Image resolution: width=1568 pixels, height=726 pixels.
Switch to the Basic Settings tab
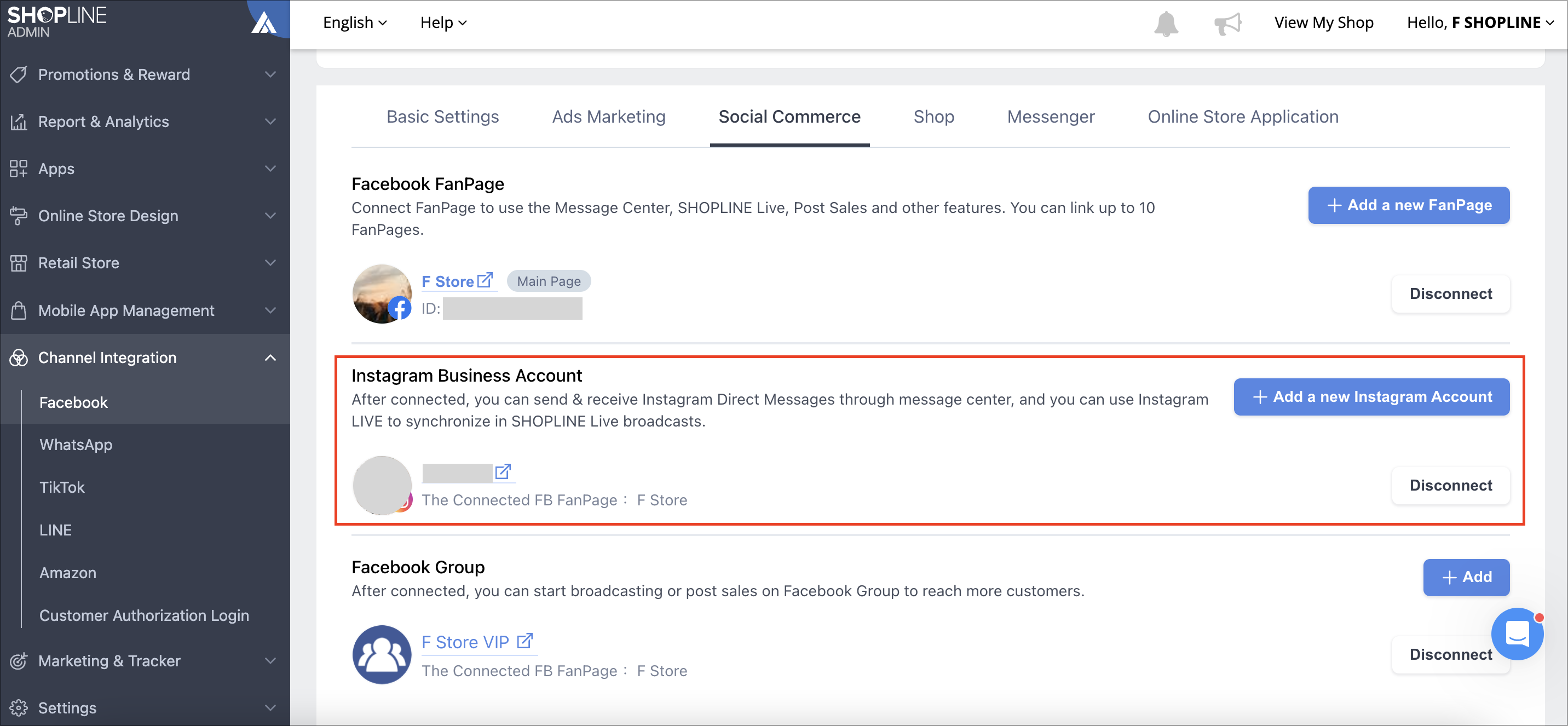pos(442,116)
